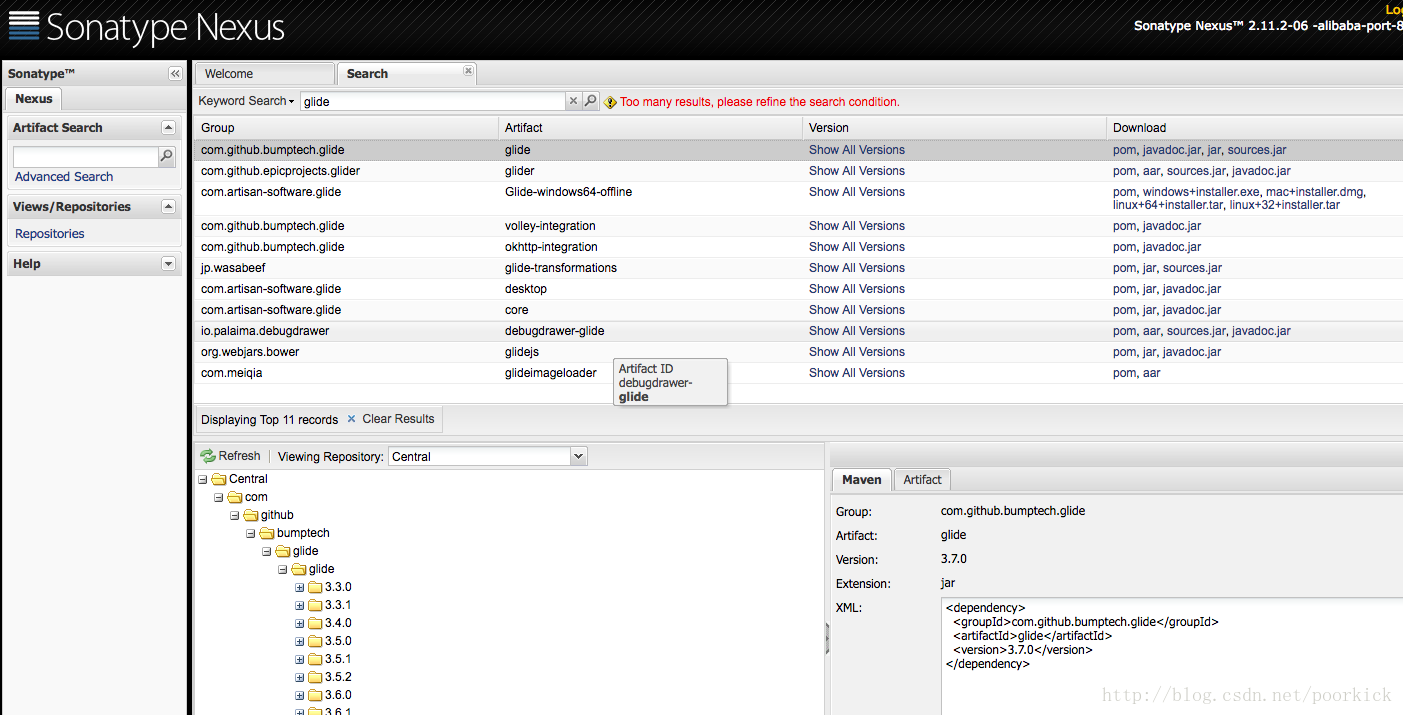
Task: Sort by the Artifact column header
Action: [650, 128]
